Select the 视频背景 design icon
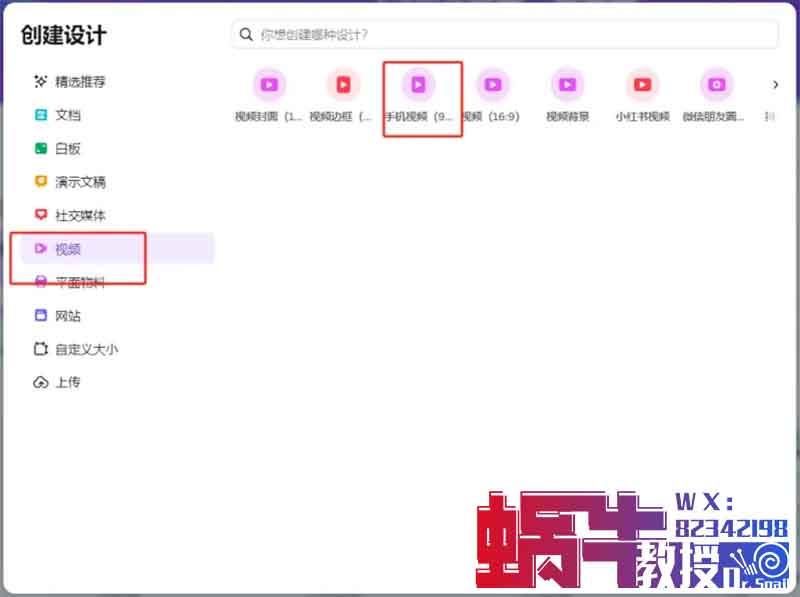Screen dimensions: 800x597 coord(567,85)
